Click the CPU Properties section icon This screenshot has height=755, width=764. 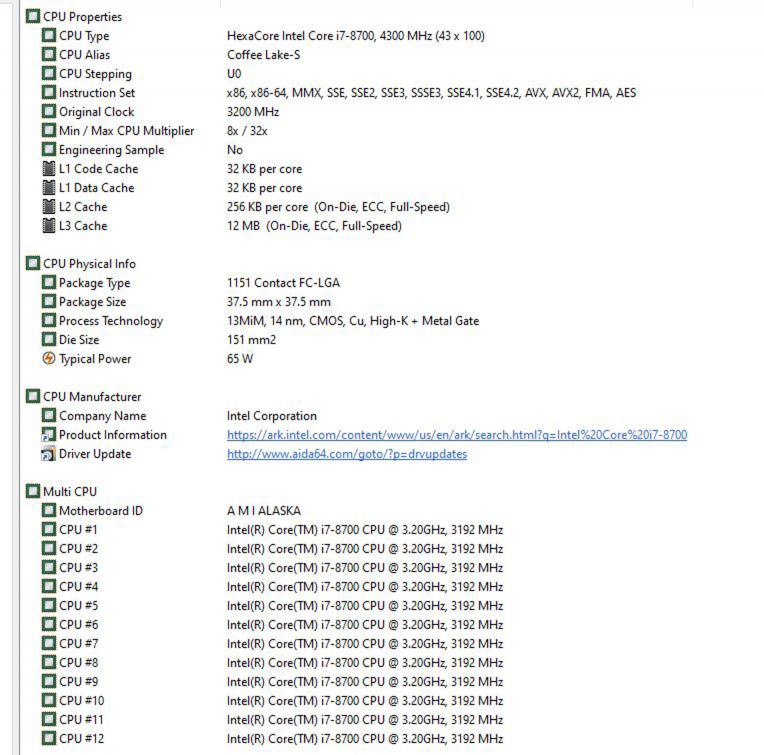tap(33, 17)
